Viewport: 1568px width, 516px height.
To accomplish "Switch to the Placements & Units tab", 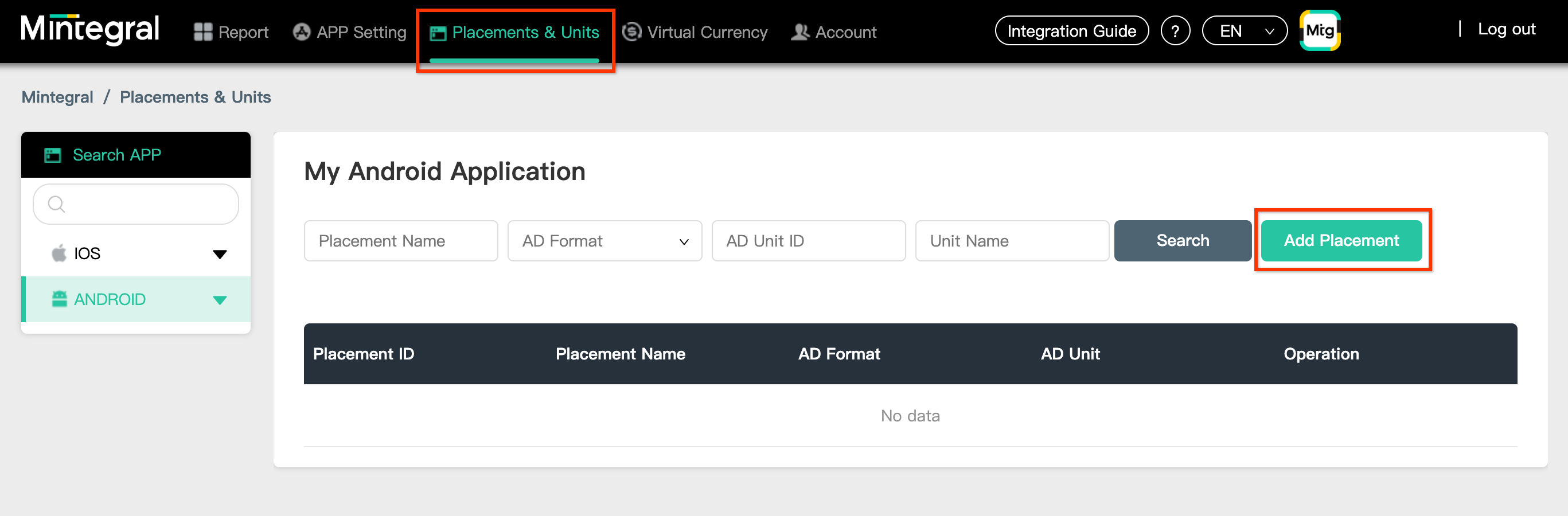I will (515, 32).
